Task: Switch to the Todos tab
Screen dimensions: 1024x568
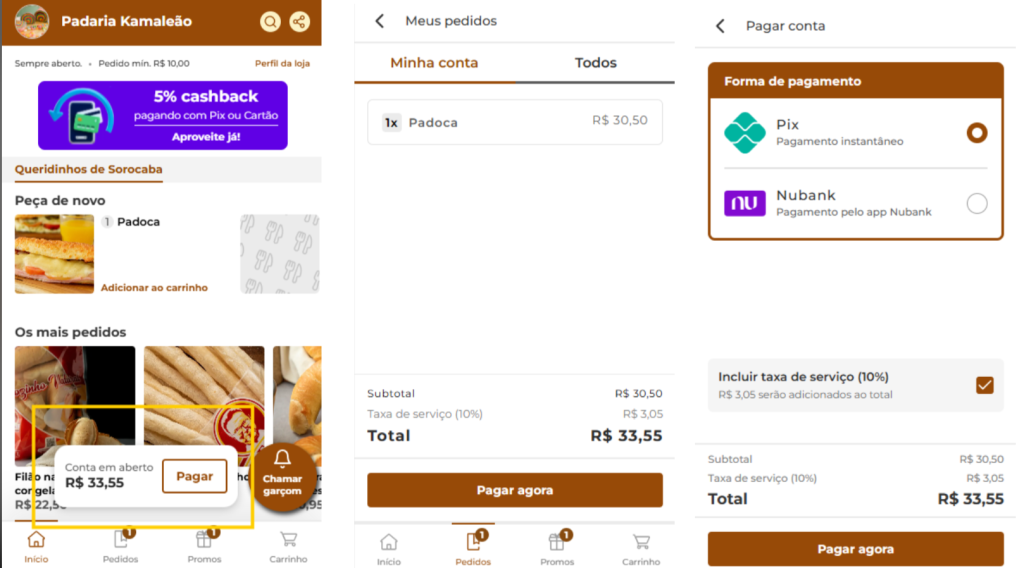Action: click(595, 63)
